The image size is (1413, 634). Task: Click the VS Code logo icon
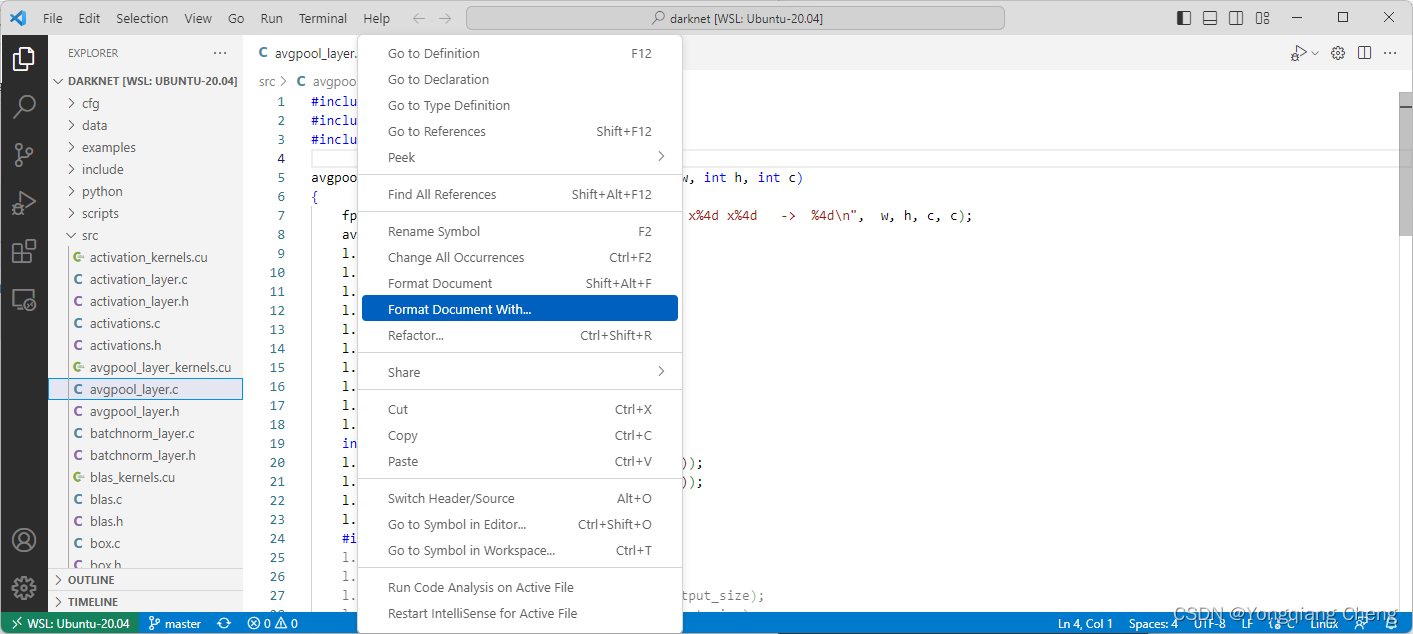click(x=18, y=18)
